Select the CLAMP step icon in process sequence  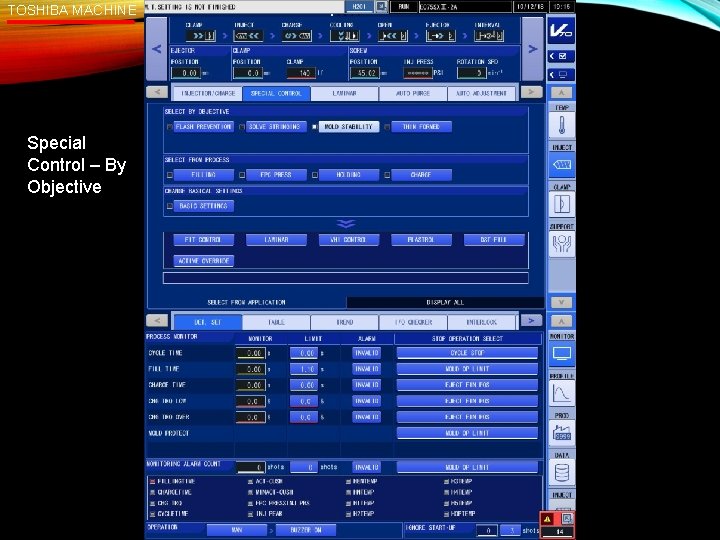coord(201,35)
